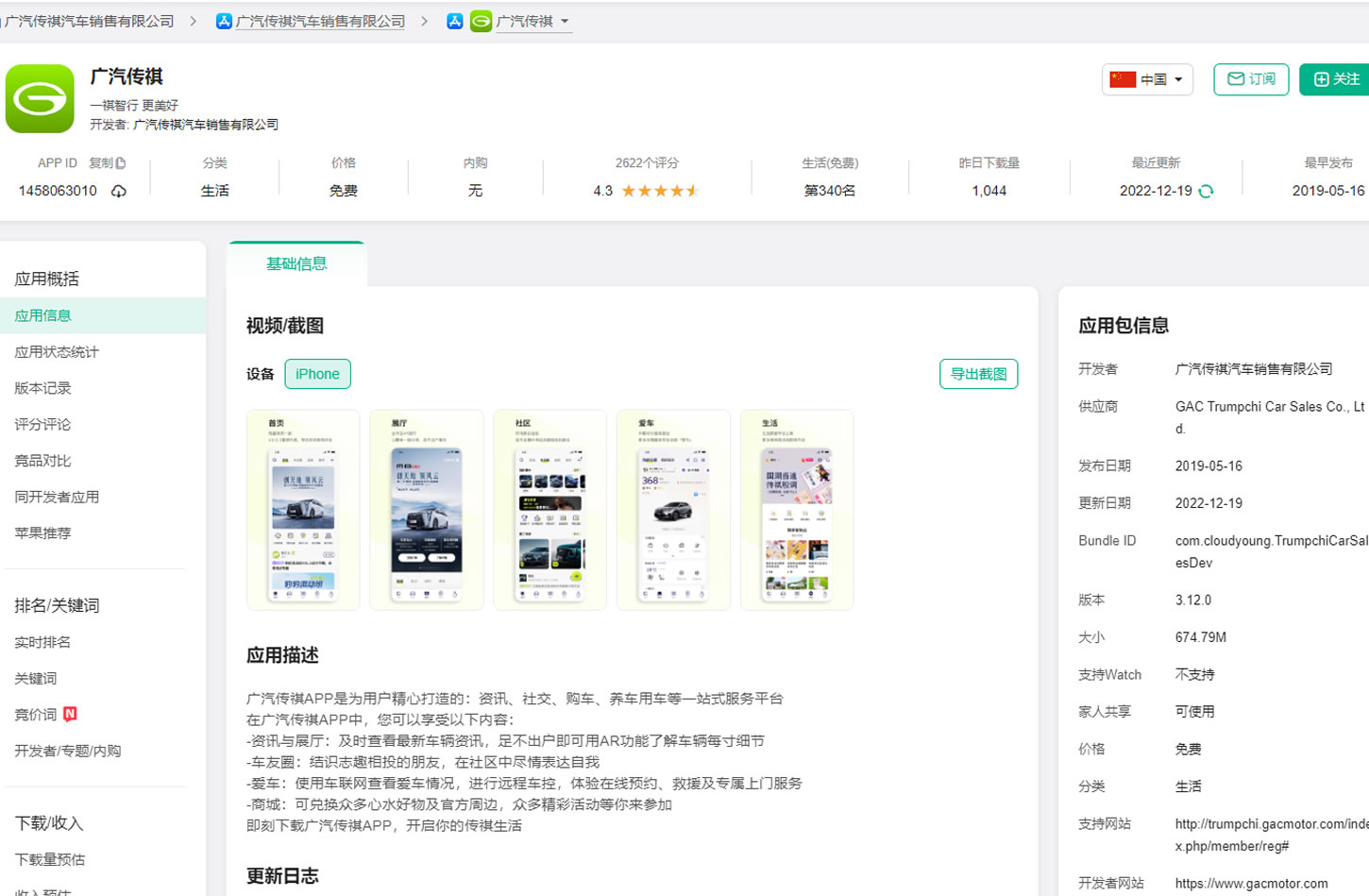The height and width of the screenshot is (896, 1369).
Task: Click the 复制 copy App ID label
Action: (101, 163)
